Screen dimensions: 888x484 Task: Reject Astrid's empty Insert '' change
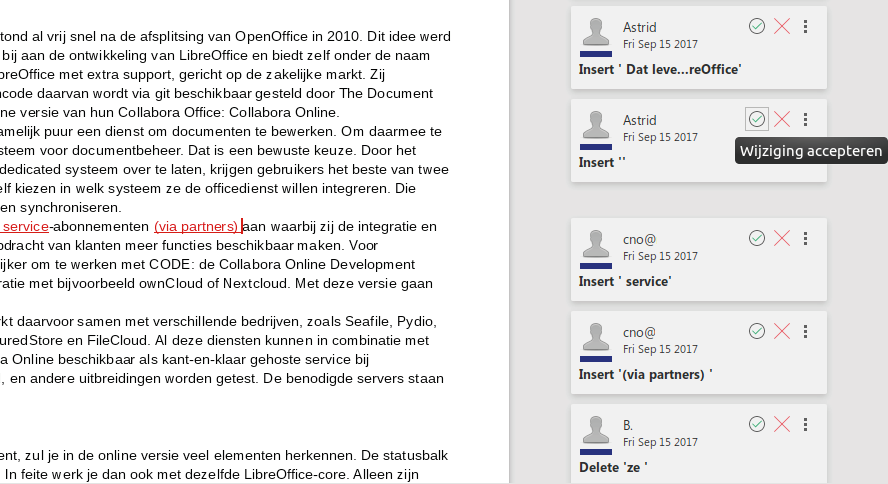click(x=782, y=119)
